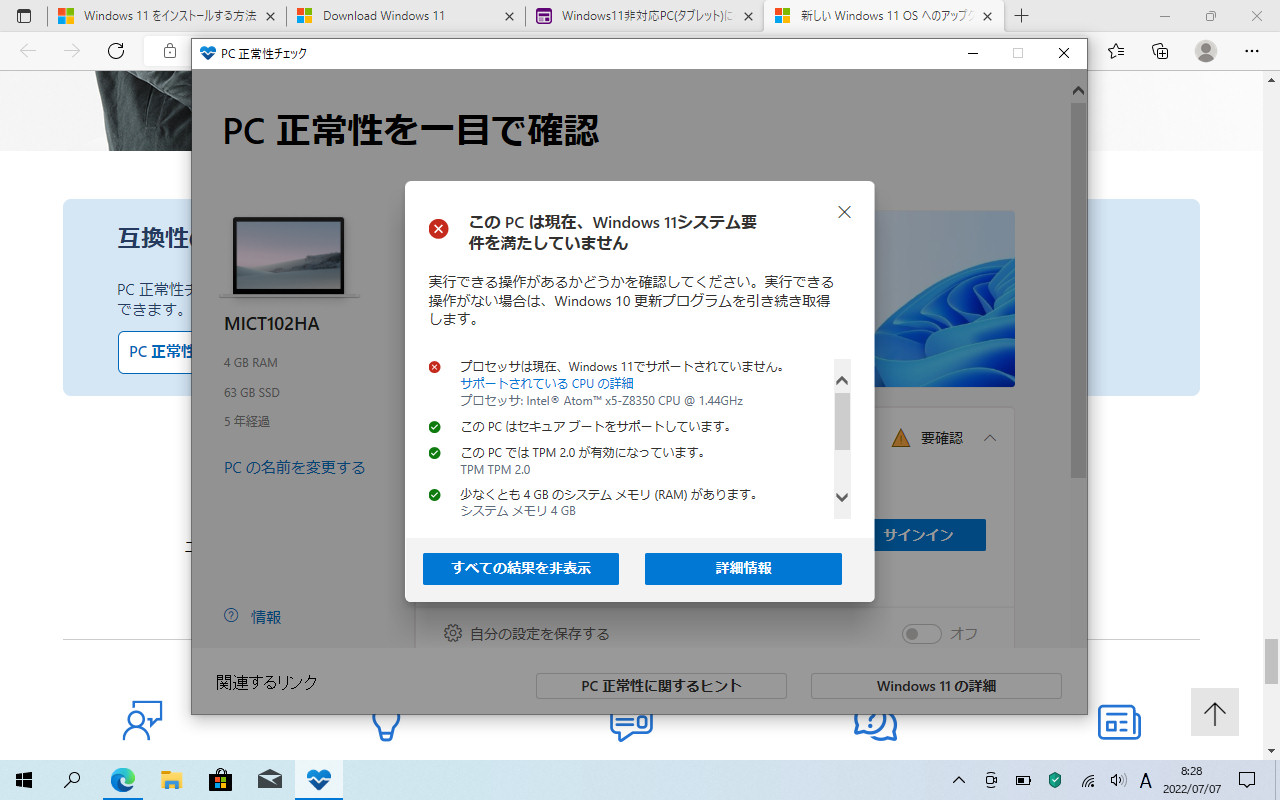This screenshot has height=800, width=1280.
Task: Open Microsoft Edge from taskbar
Action: tap(122, 780)
